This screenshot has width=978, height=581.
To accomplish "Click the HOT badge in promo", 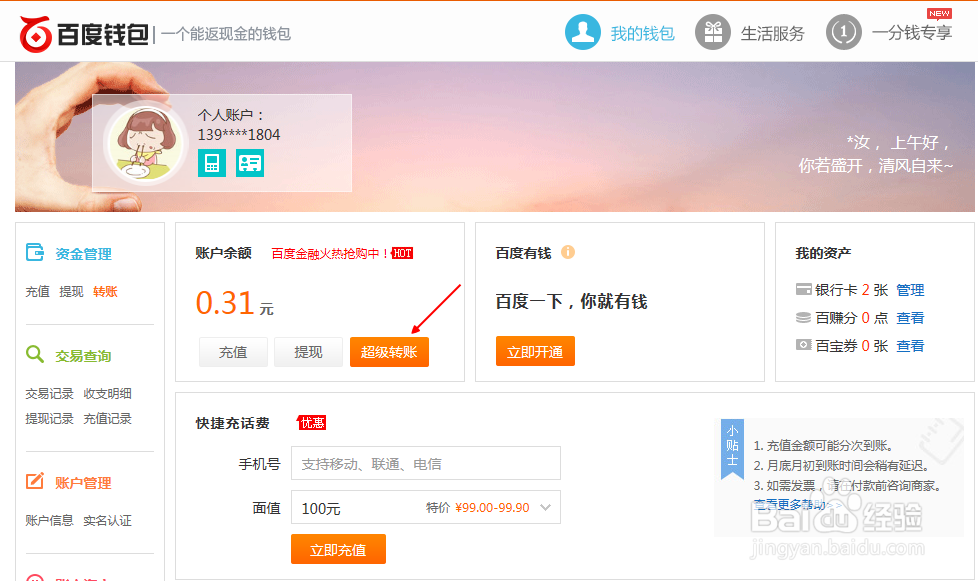I will pos(402,253).
